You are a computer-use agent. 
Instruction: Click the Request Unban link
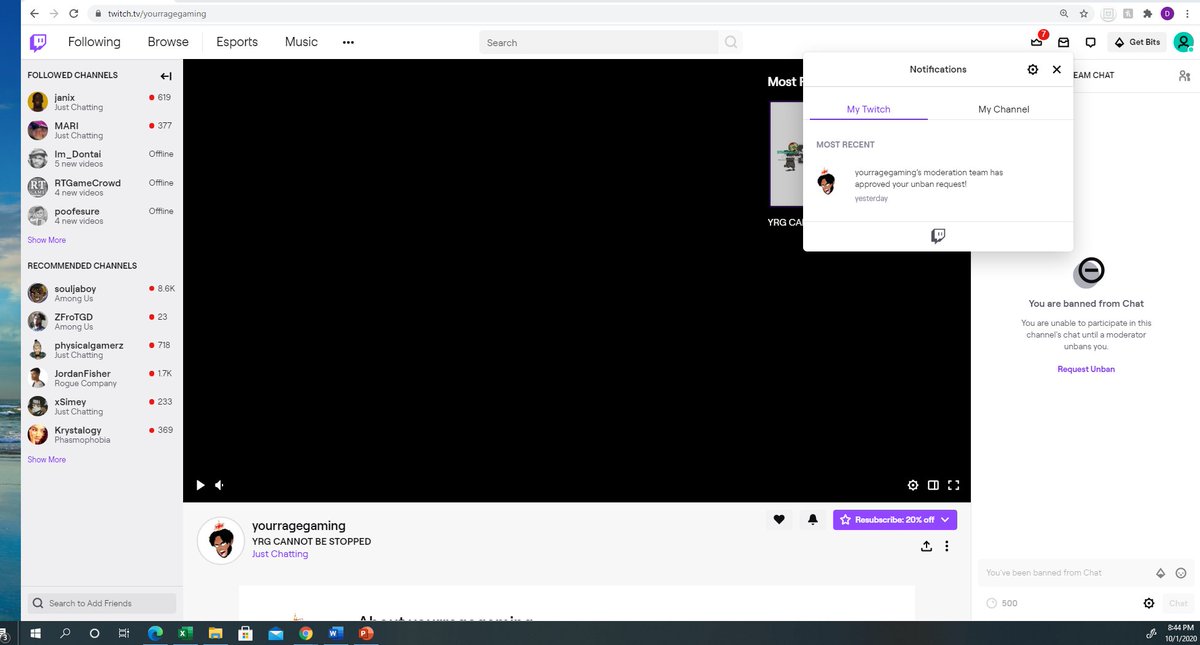click(1086, 369)
